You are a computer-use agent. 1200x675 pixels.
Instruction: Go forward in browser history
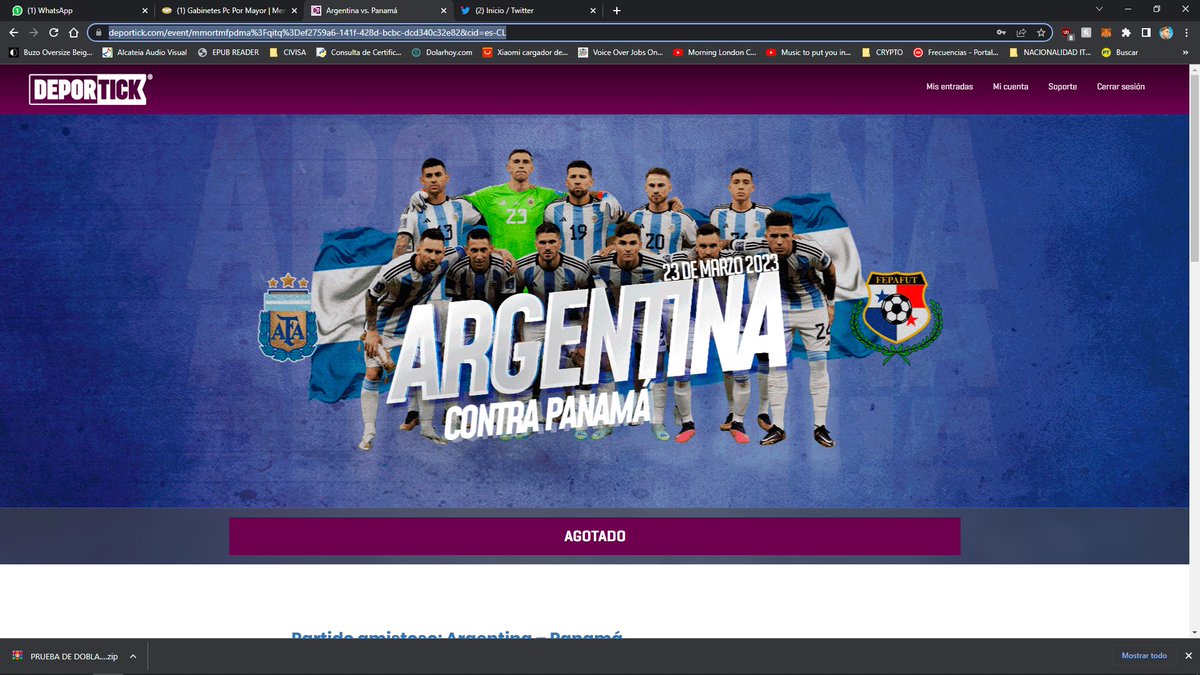[34, 32]
